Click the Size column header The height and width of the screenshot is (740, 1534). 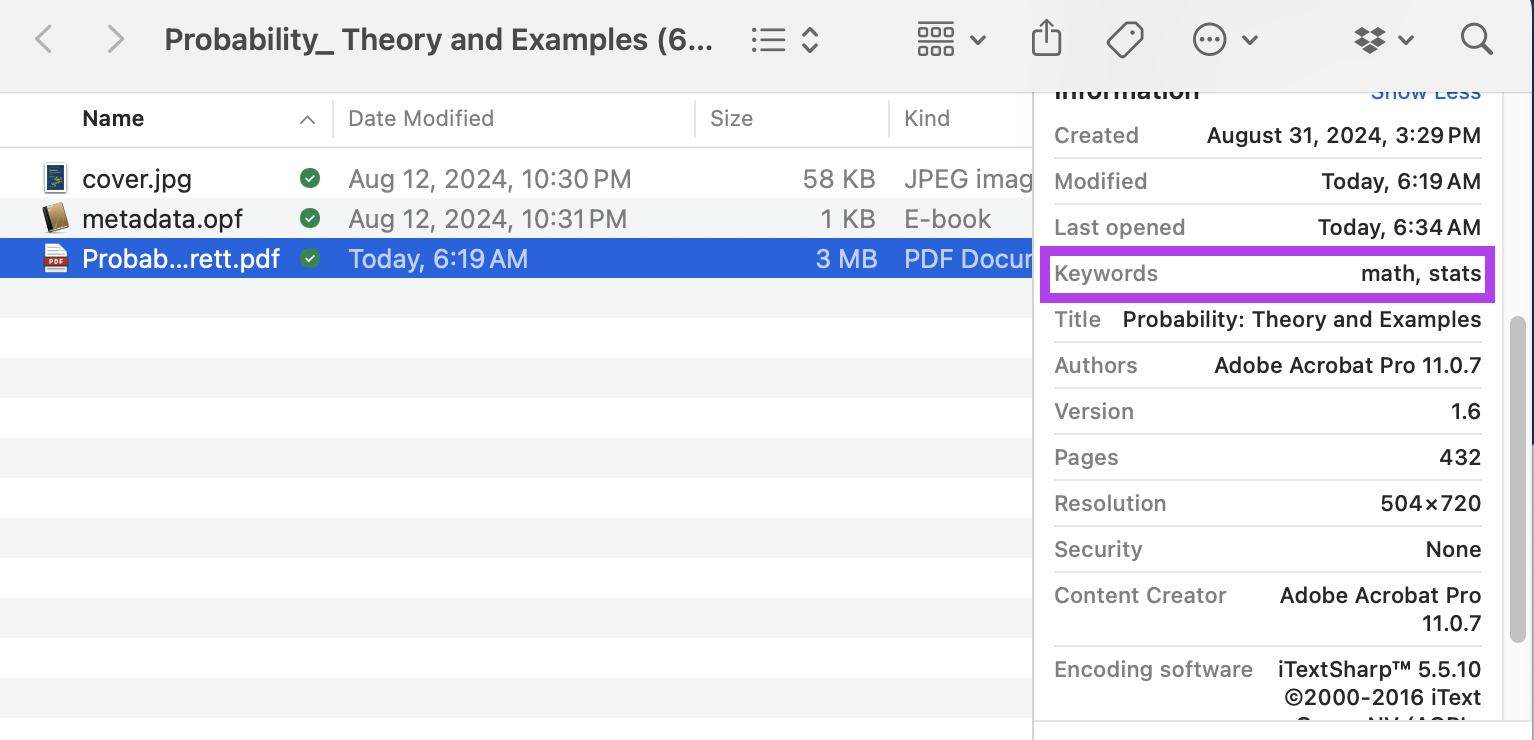(731, 119)
